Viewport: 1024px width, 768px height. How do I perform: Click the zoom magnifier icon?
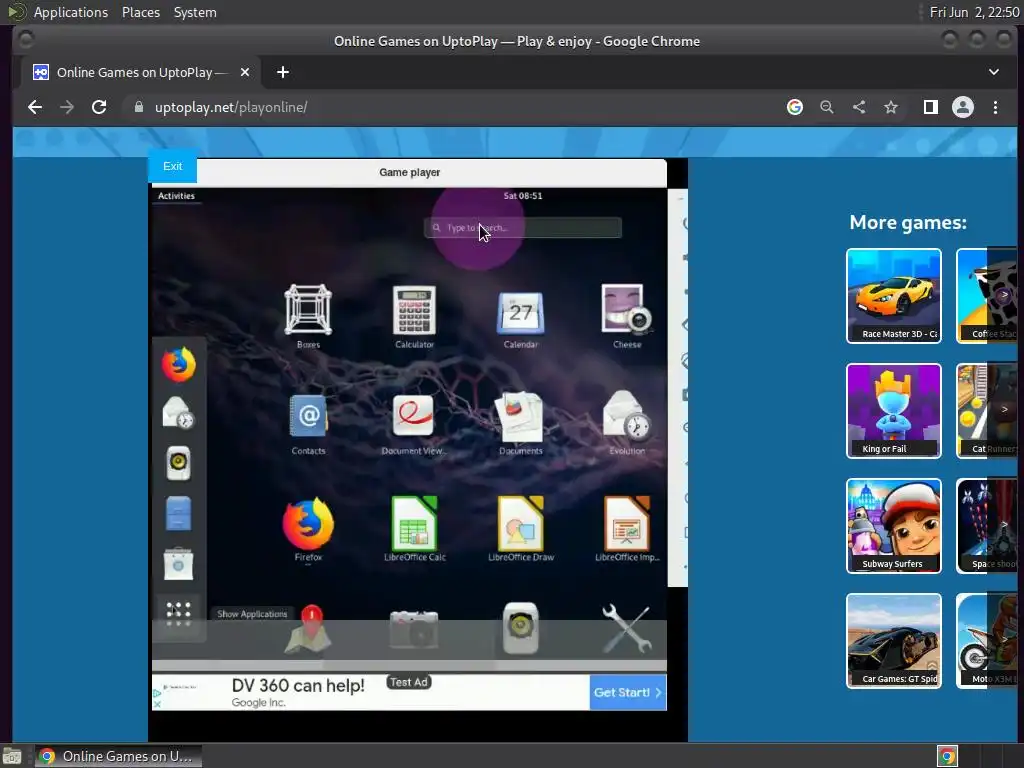click(x=827, y=107)
